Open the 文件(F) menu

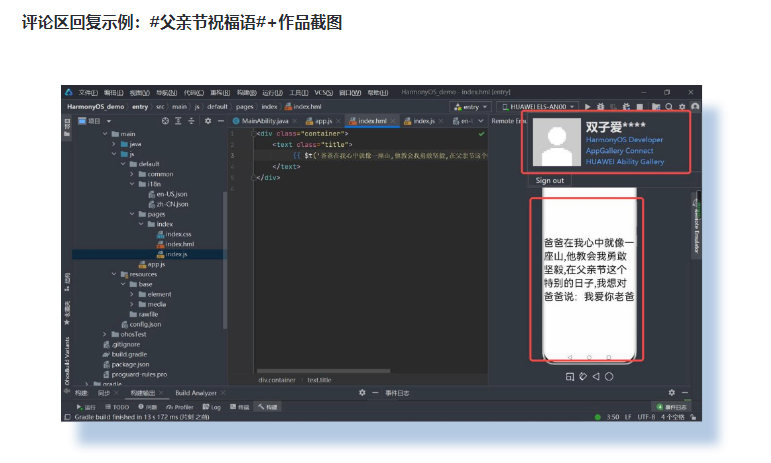88,92
